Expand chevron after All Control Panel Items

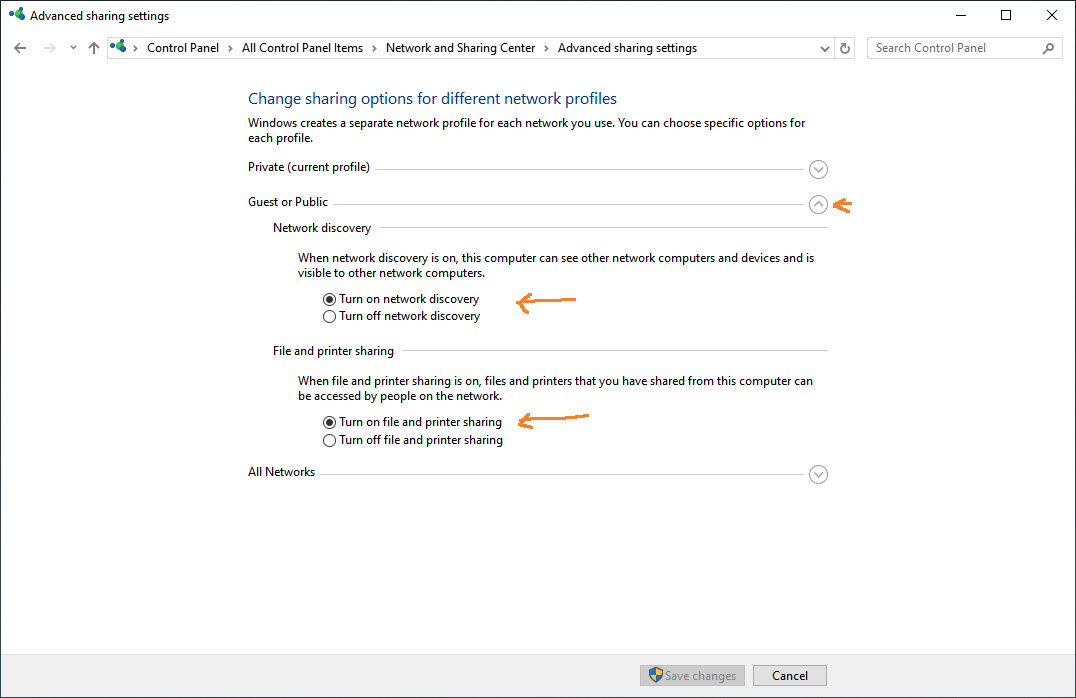(374, 48)
